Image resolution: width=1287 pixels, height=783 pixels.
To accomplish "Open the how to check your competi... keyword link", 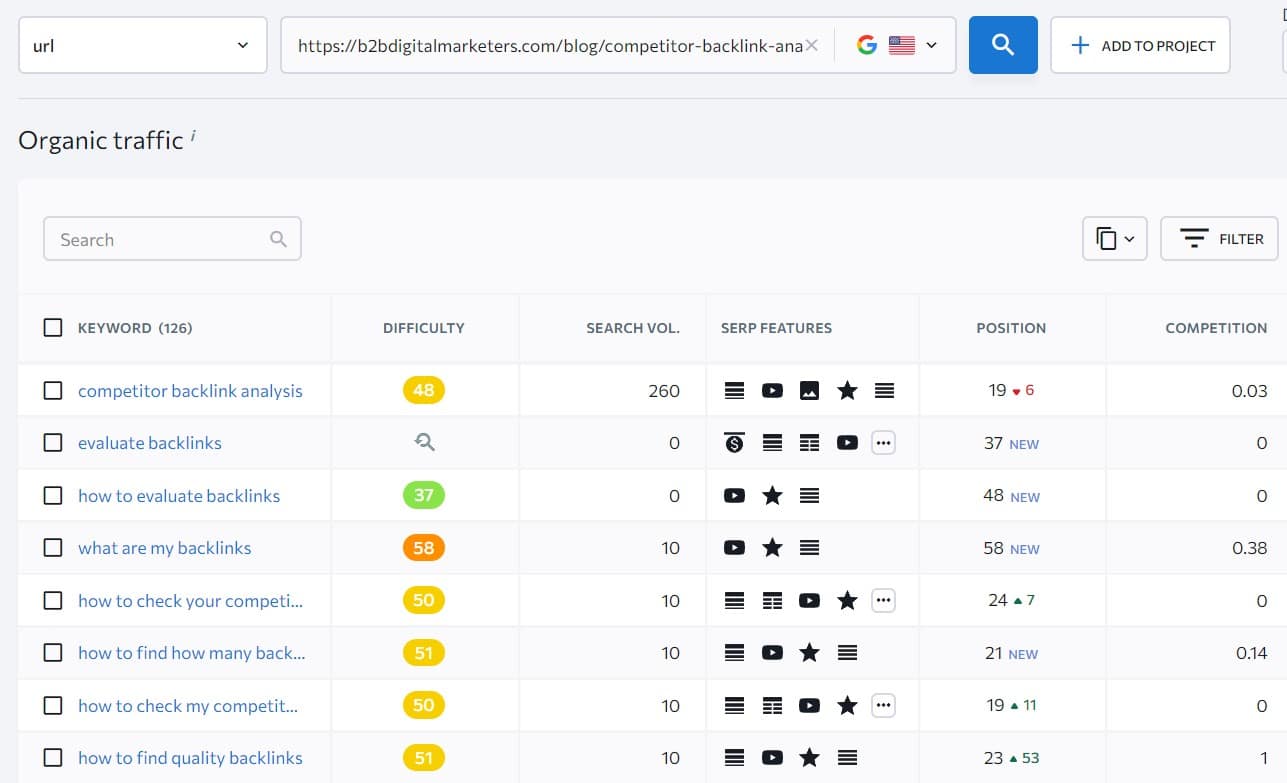I will pyautogui.click(x=190, y=600).
